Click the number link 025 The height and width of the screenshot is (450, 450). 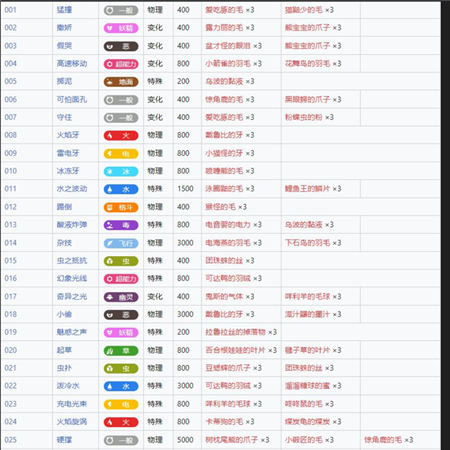click(10, 440)
